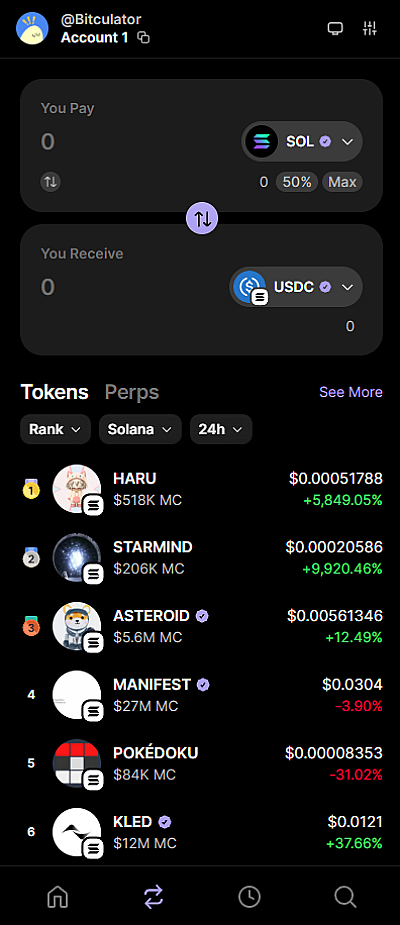This screenshot has height=925, width=400.
Task: Go to Home in bottom navigation
Action: [57, 897]
